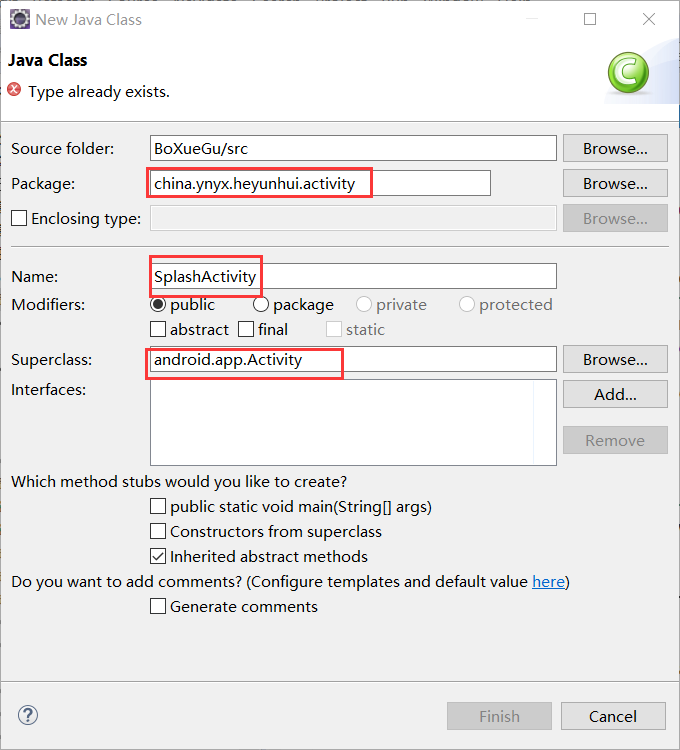Image resolution: width=680 pixels, height=750 pixels.
Task: Click the Cancel button
Action: point(613,716)
